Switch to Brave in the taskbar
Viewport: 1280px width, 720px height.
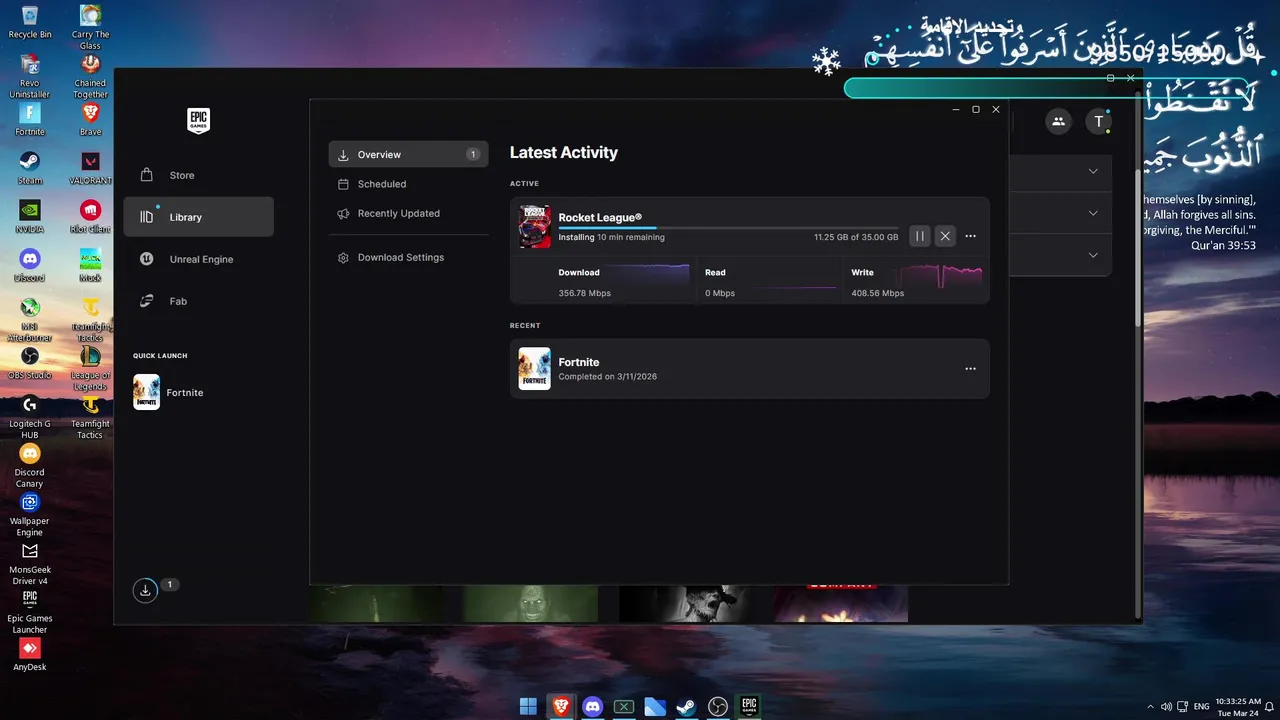point(561,707)
